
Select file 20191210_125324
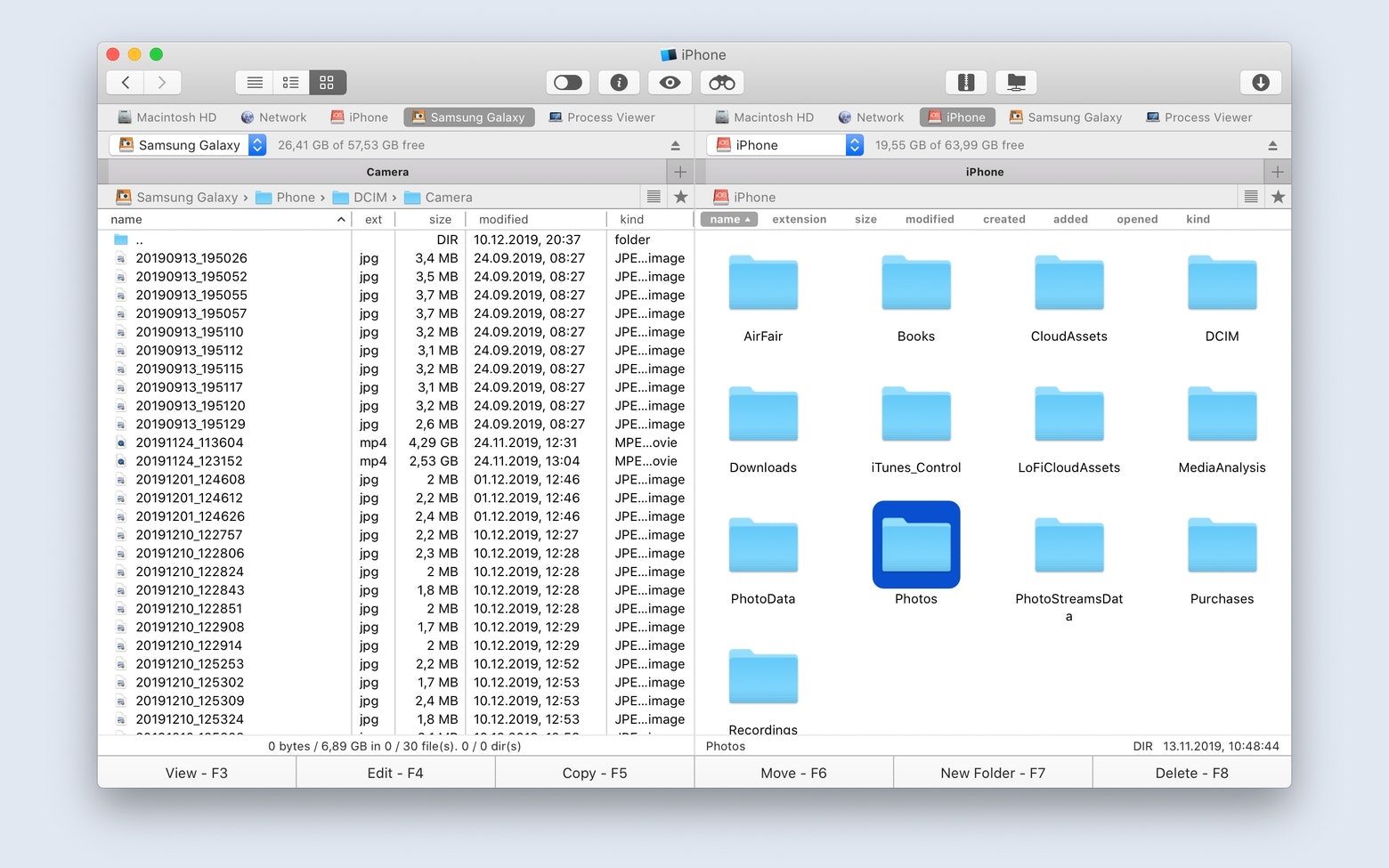[x=396, y=719]
